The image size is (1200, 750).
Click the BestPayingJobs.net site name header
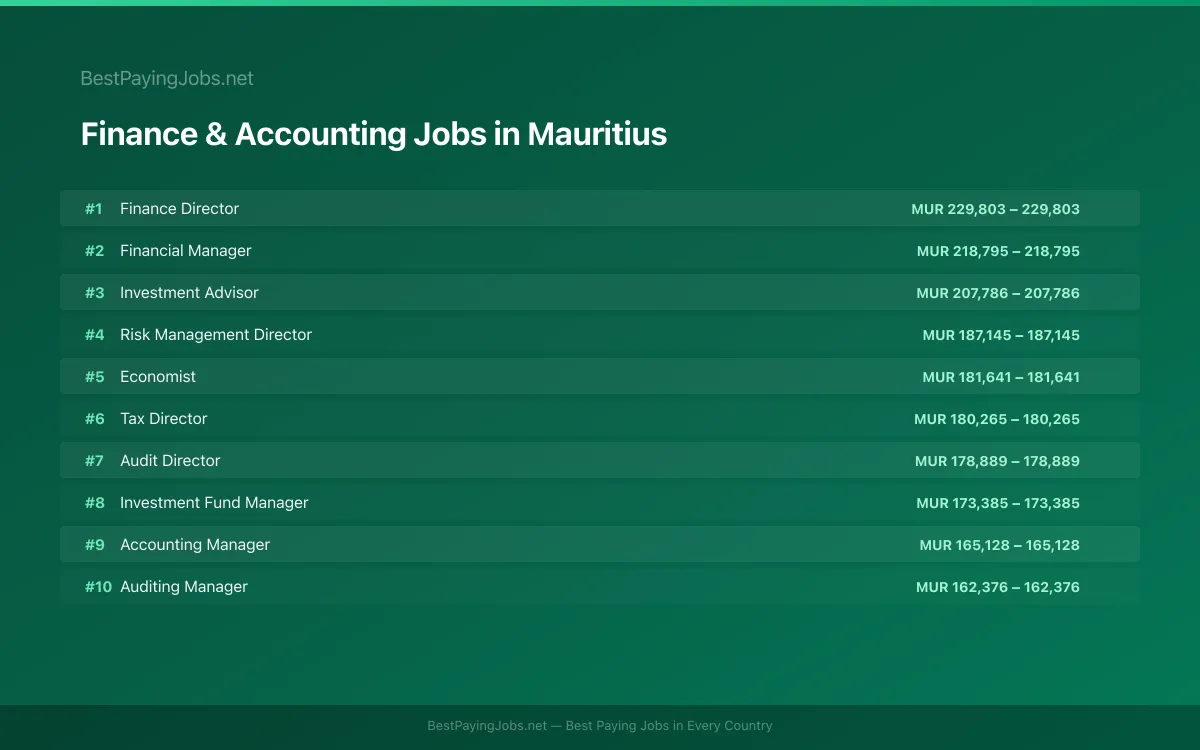click(x=167, y=78)
